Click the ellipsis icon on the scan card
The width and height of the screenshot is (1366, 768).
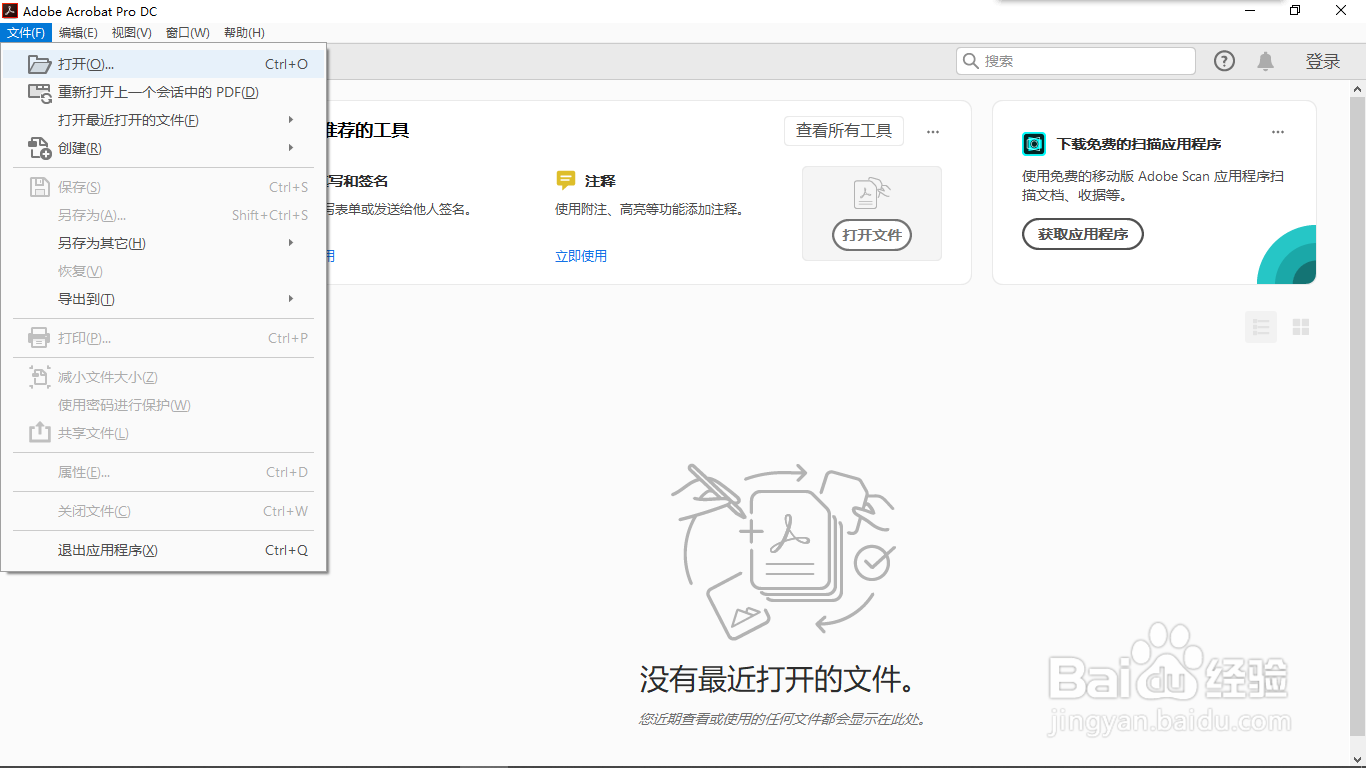tap(1277, 131)
